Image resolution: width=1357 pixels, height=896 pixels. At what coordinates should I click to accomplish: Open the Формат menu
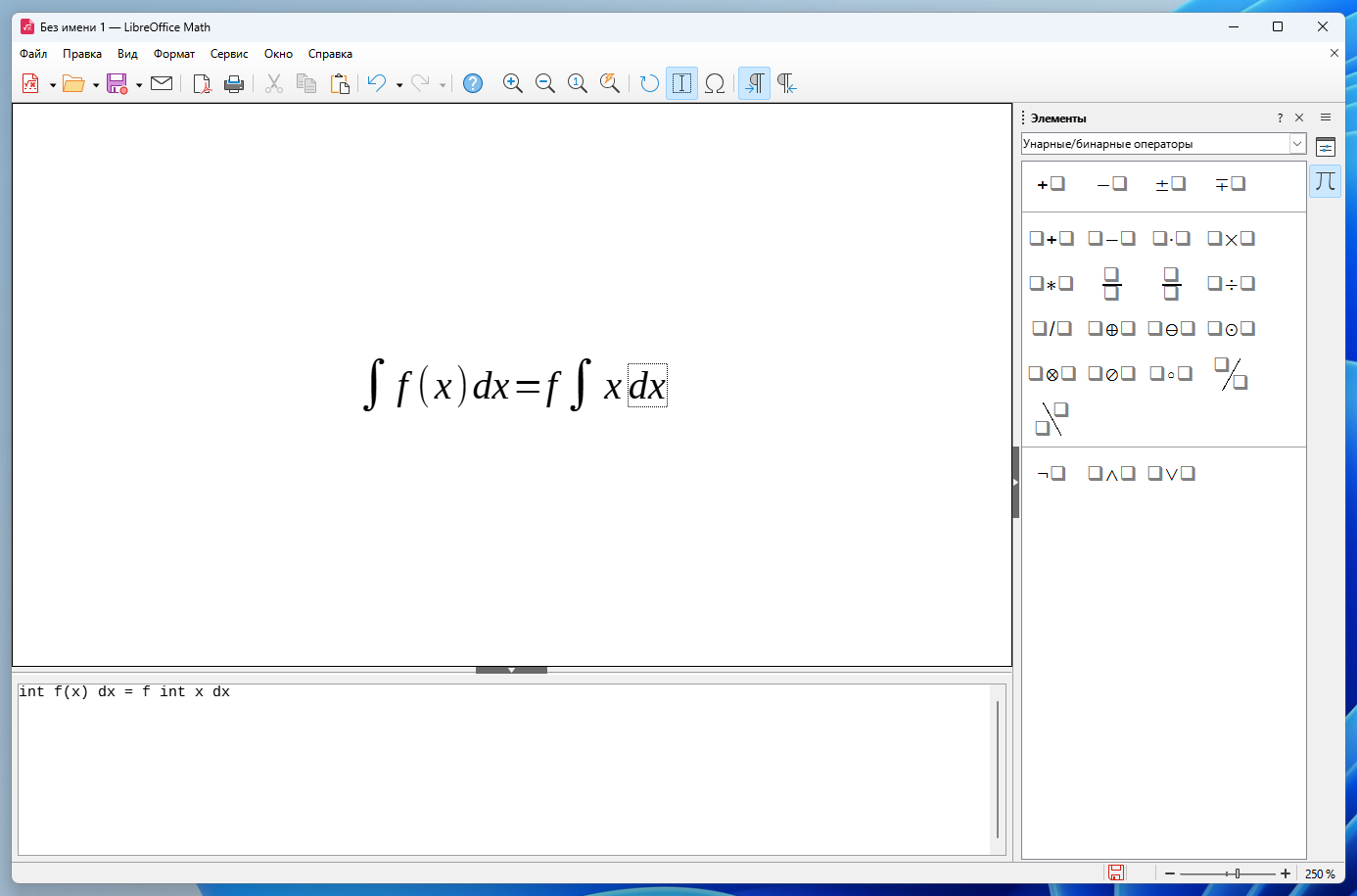[x=174, y=54]
